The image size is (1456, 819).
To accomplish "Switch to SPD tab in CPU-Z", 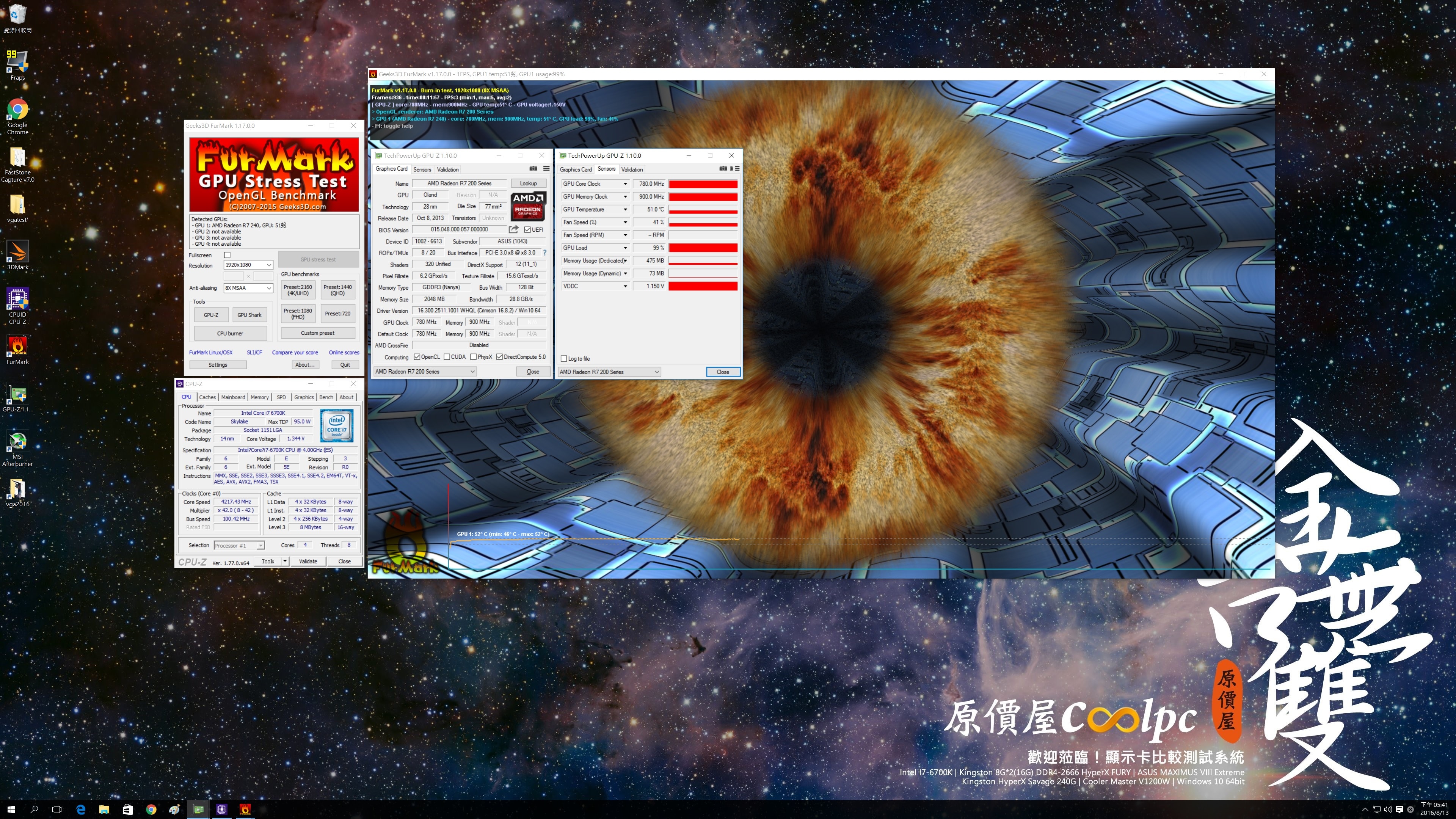I will click(281, 397).
